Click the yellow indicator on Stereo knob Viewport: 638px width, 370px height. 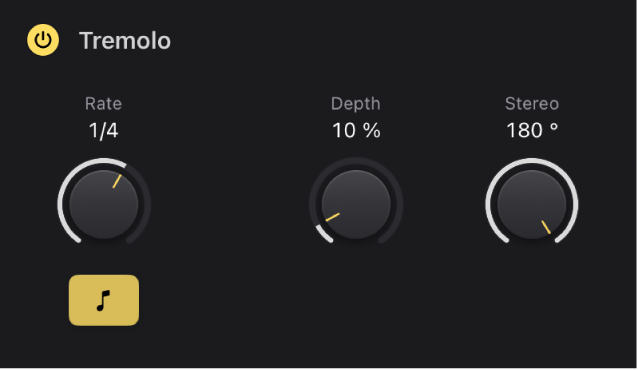(546, 227)
